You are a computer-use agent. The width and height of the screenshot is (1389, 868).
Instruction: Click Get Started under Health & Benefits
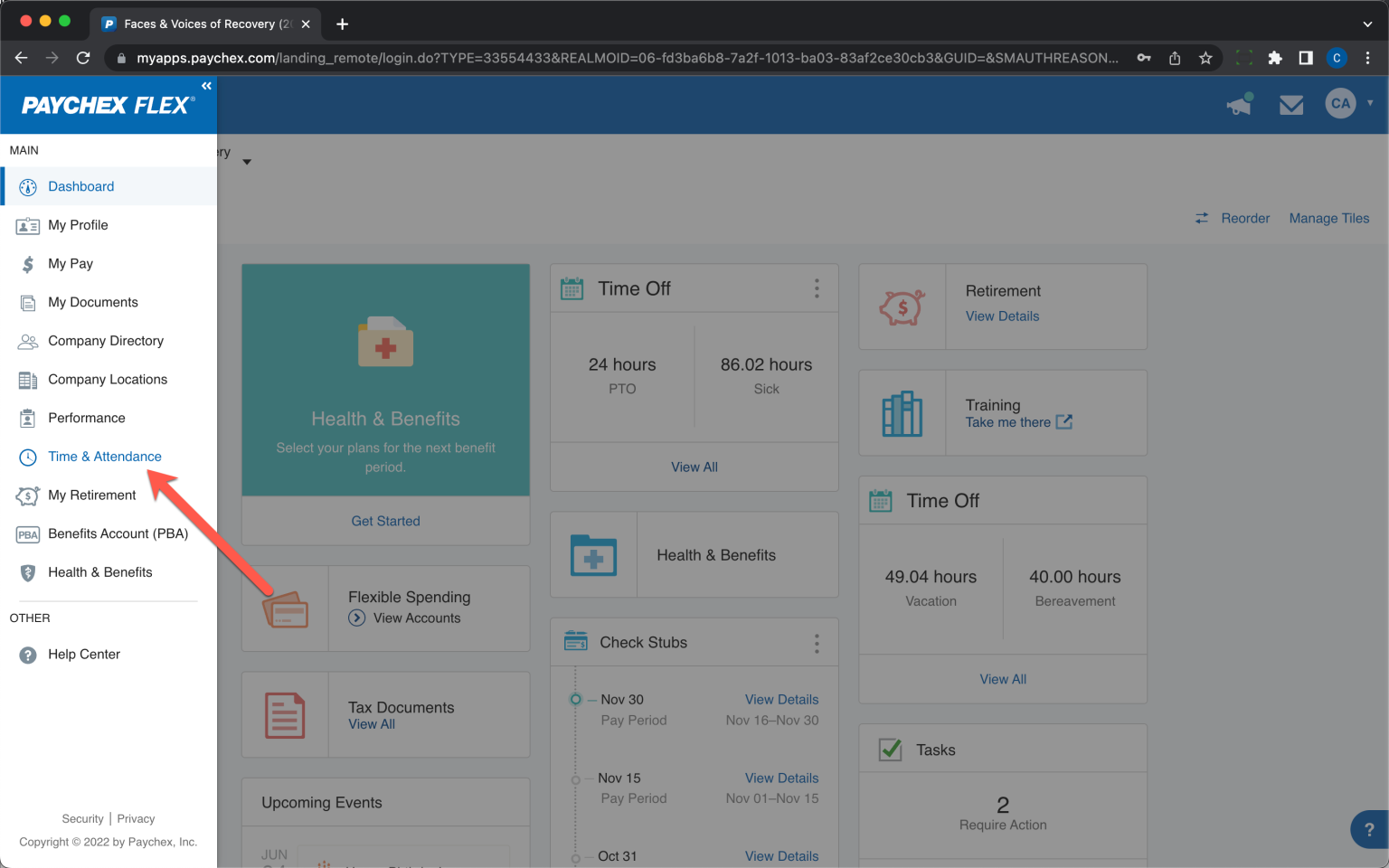[385, 521]
